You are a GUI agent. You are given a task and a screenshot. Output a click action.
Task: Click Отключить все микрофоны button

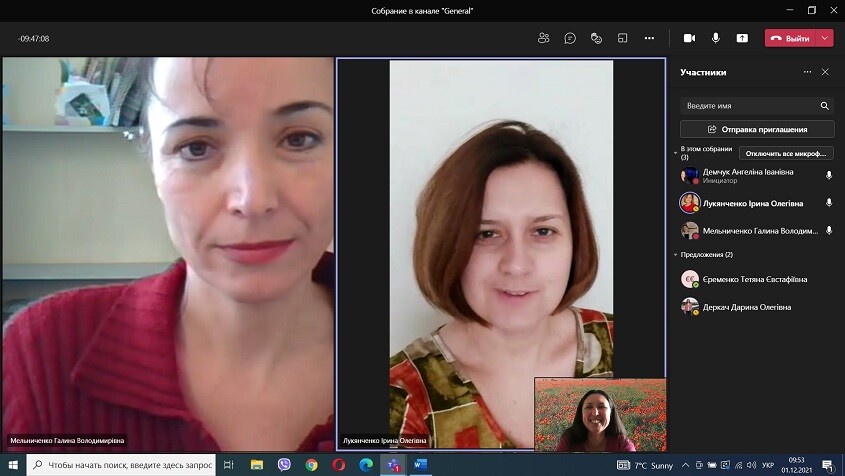(x=786, y=153)
